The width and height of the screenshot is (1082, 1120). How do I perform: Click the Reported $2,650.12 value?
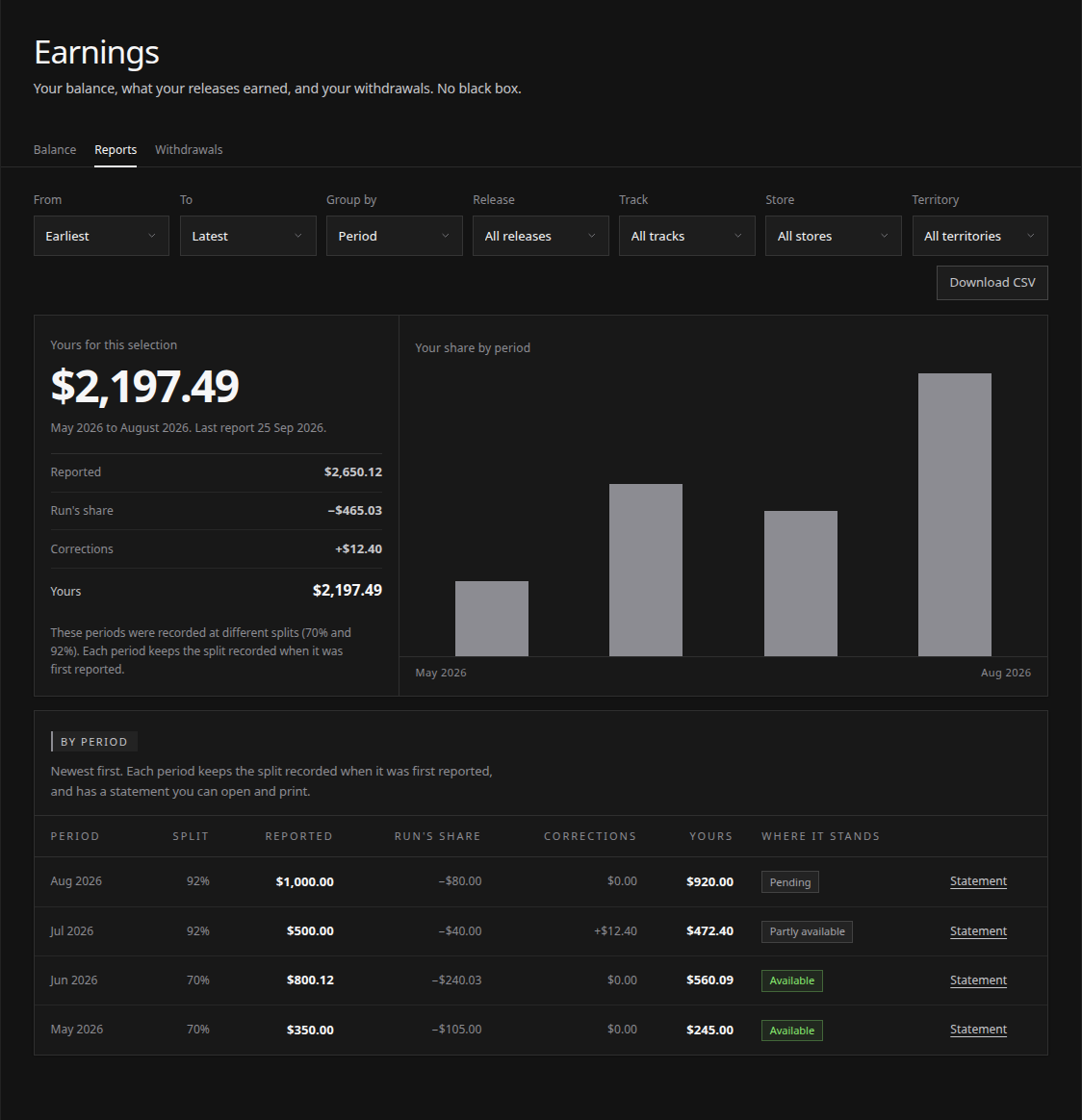click(353, 472)
